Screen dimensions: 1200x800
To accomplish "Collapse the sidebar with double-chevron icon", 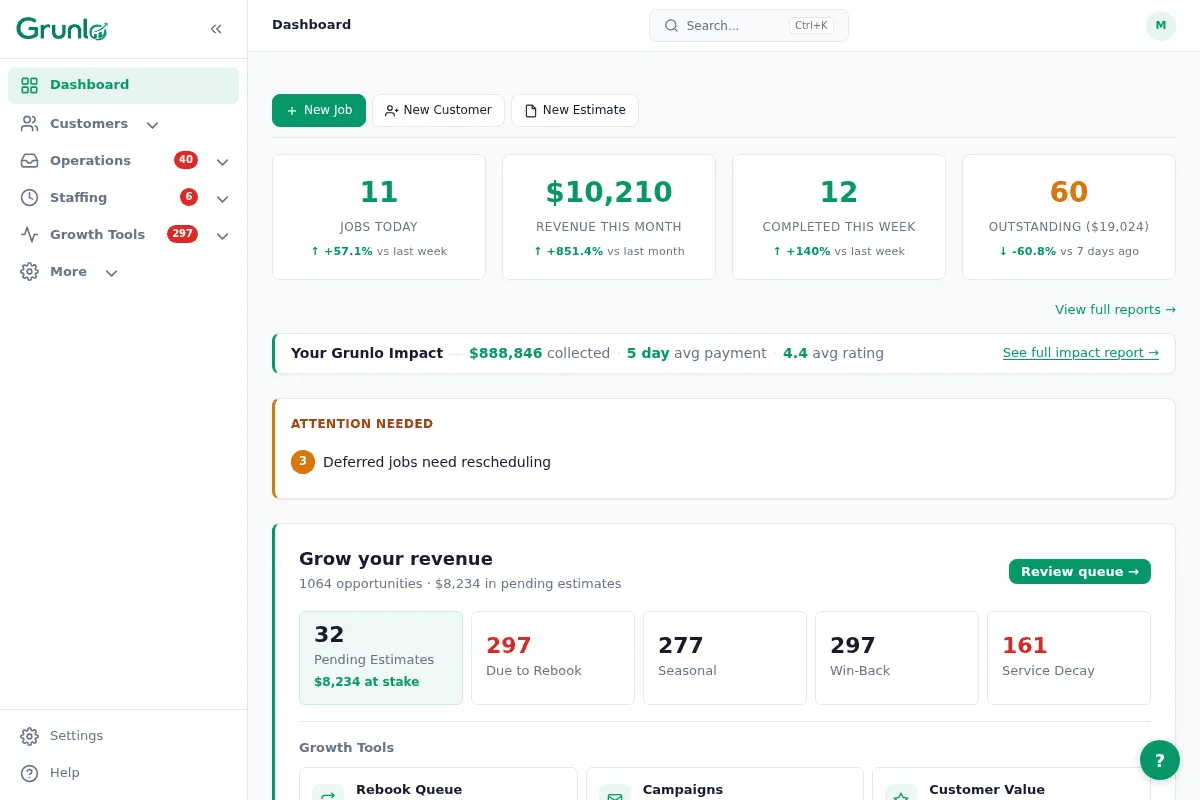I will pos(216,29).
